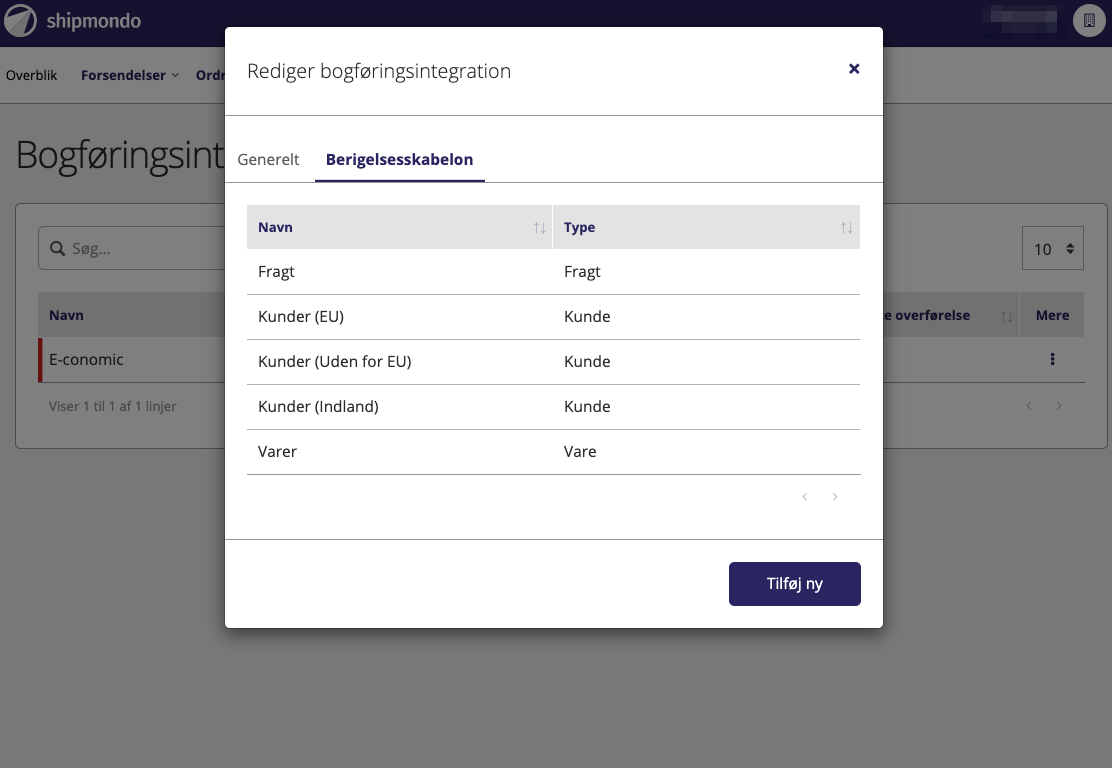Open the three-dot Mere menu for E-conomic
Screen dimensions: 1112x768
1052,360
